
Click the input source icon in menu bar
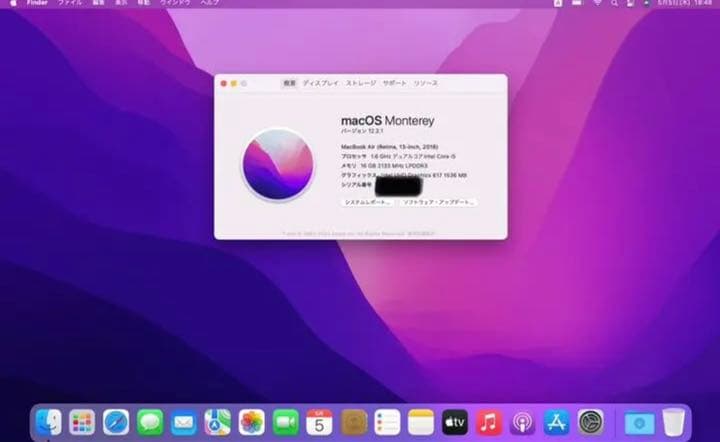(558, 3)
